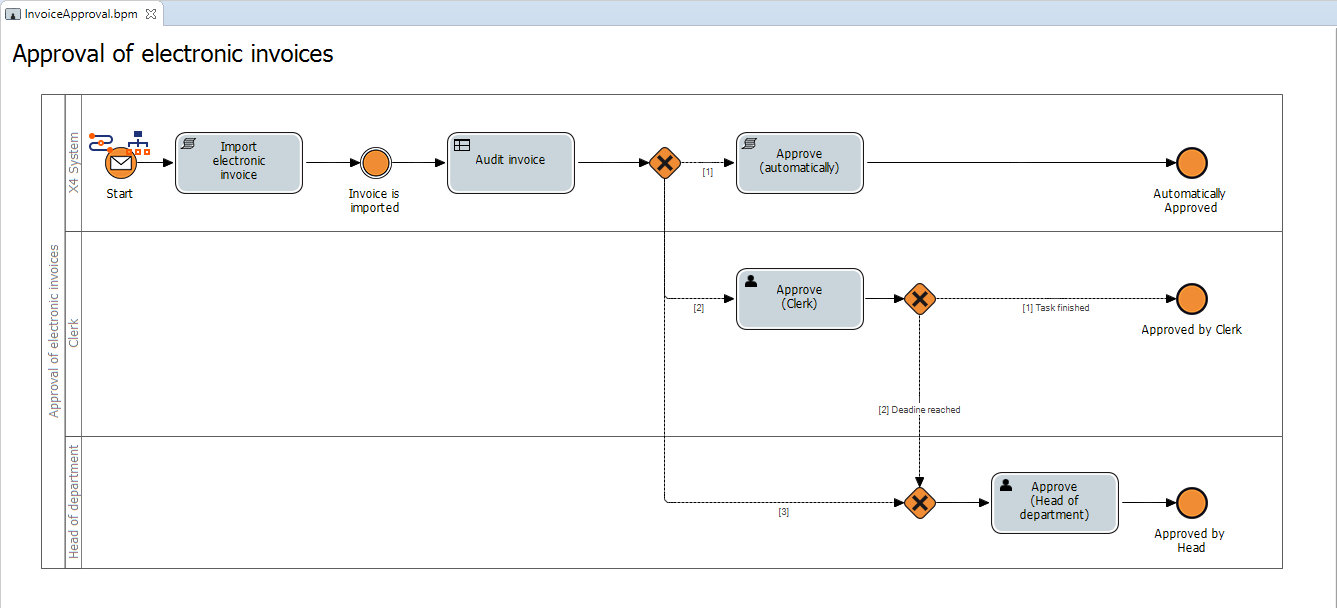The image size is (1337, 608).
Task: Select the user icon on Approve (Clerk)
Action: click(752, 281)
